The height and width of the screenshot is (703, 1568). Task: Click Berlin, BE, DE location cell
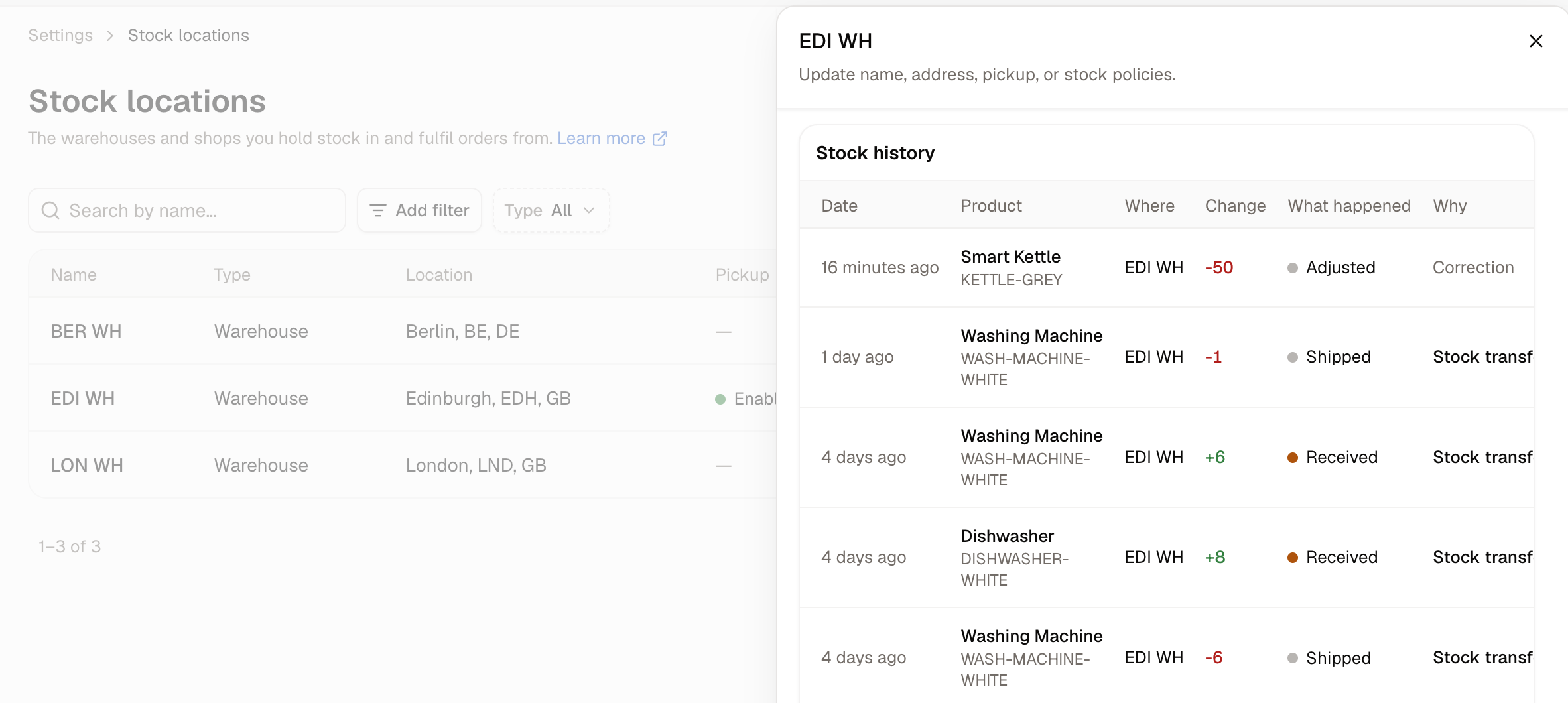(462, 331)
